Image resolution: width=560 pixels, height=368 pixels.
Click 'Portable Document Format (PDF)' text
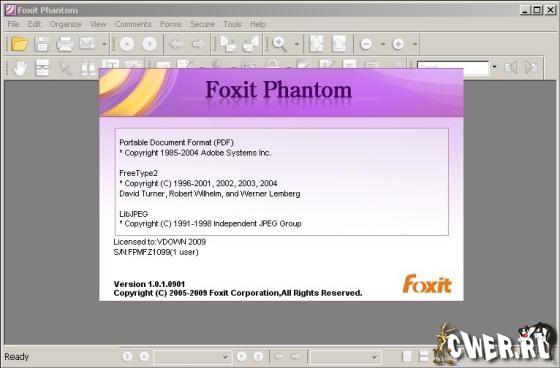(x=176, y=143)
